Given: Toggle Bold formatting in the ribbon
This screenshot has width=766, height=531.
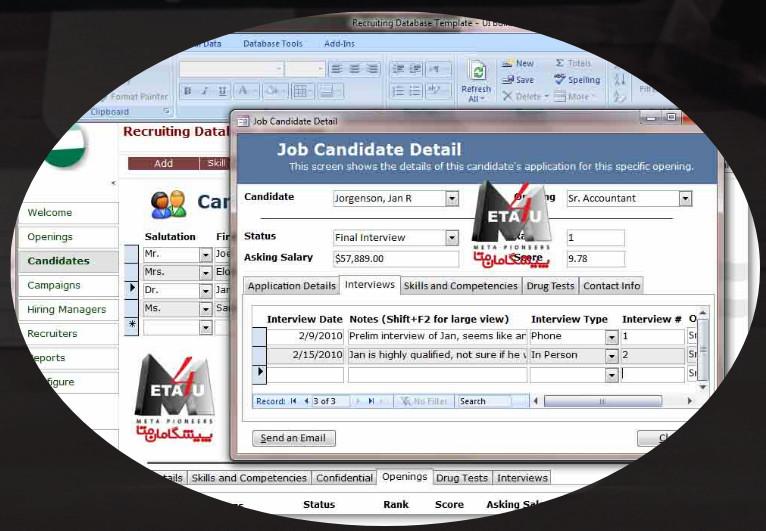Looking at the screenshot, I should pyautogui.click(x=187, y=91).
